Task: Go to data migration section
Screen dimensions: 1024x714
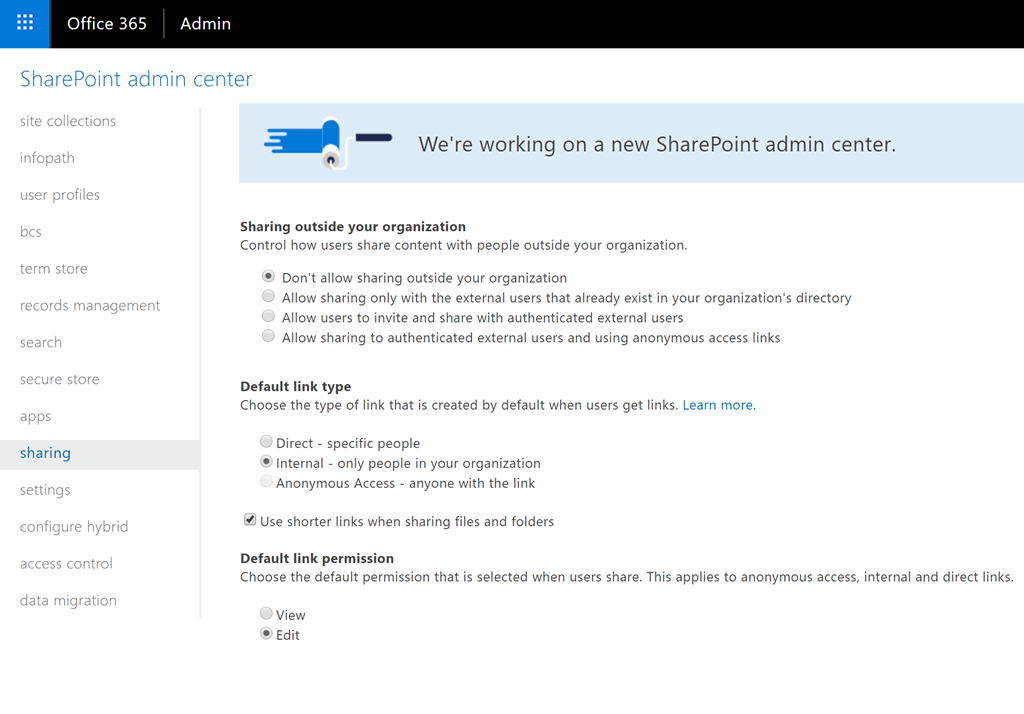Action: click(x=68, y=601)
